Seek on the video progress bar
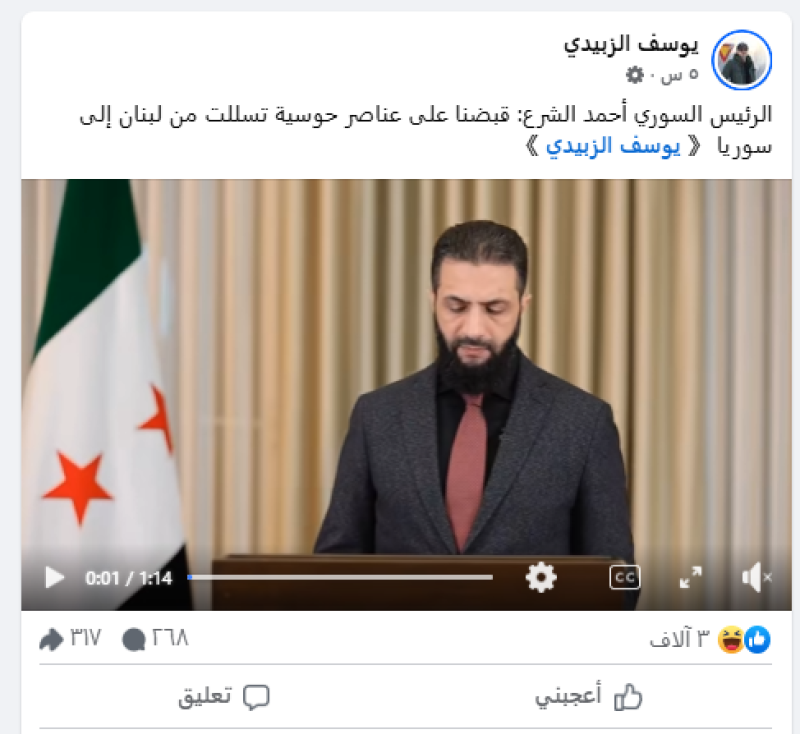Image resolution: width=800 pixels, height=734 pixels. [340, 577]
